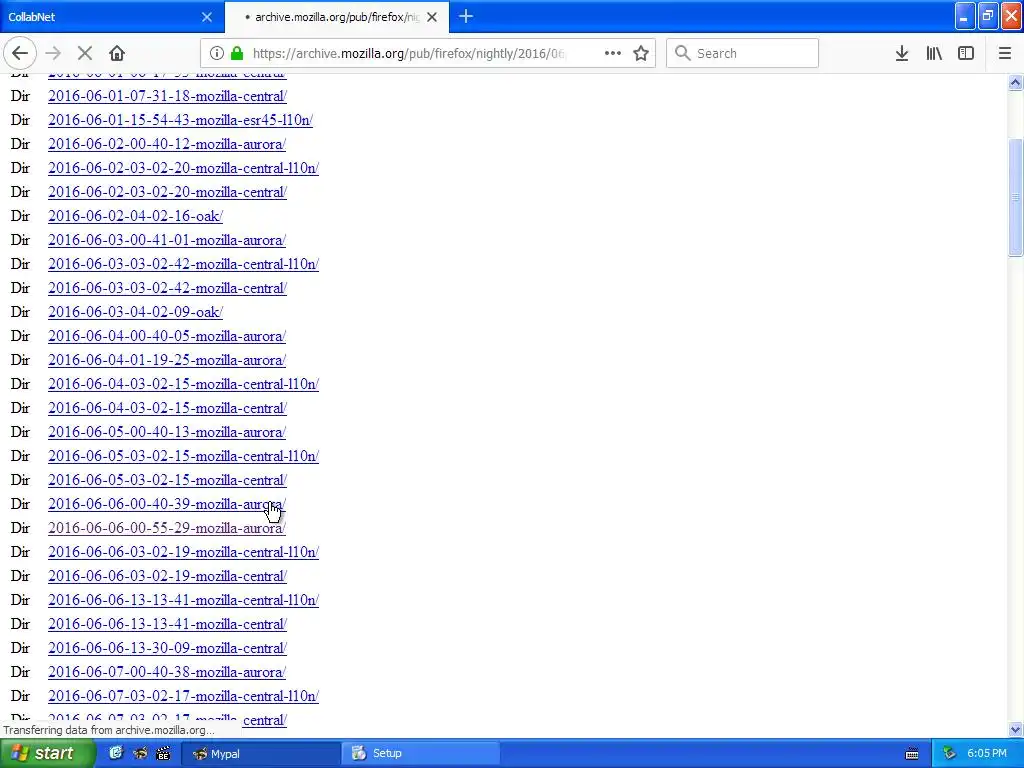
Task: Open 2016-06-04-03-02-15-mozilla-central link
Action: coord(167,408)
